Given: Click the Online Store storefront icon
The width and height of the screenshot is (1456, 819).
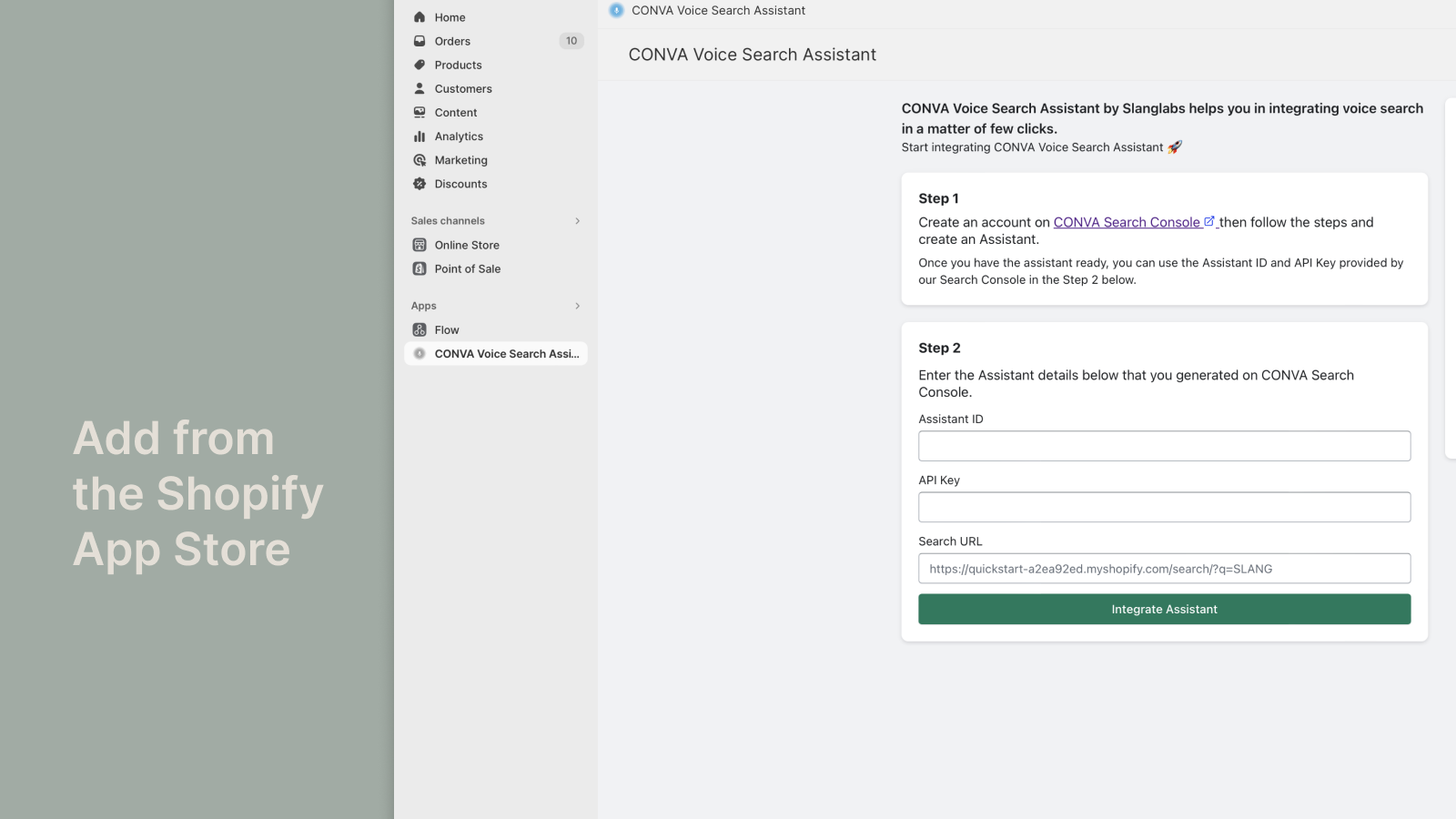Looking at the screenshot, I should (420, 245).
